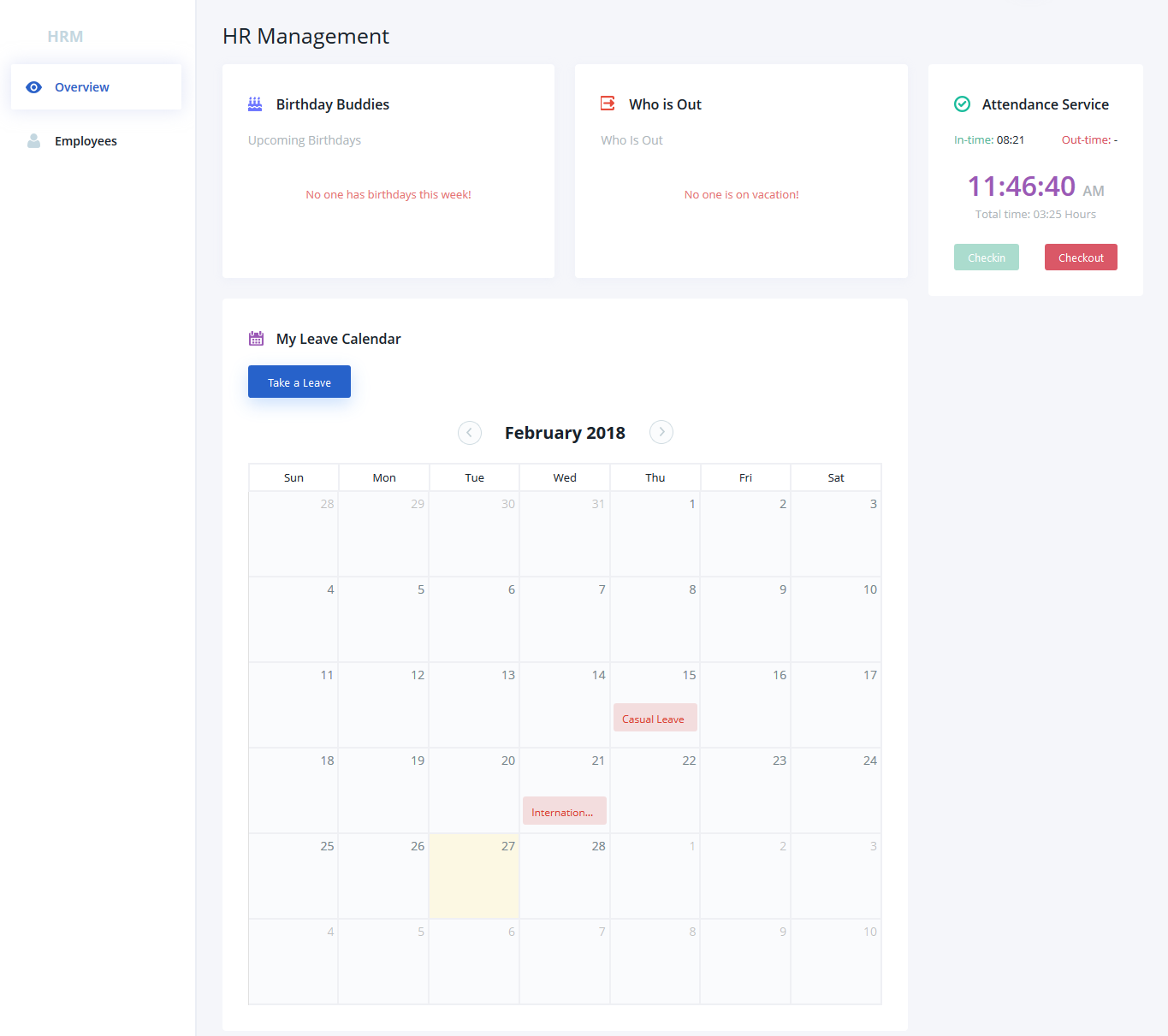Select February 24 in calendar
Image resolution: width=1168 pixels, height=1036 pixels.
tap(836, 790)
